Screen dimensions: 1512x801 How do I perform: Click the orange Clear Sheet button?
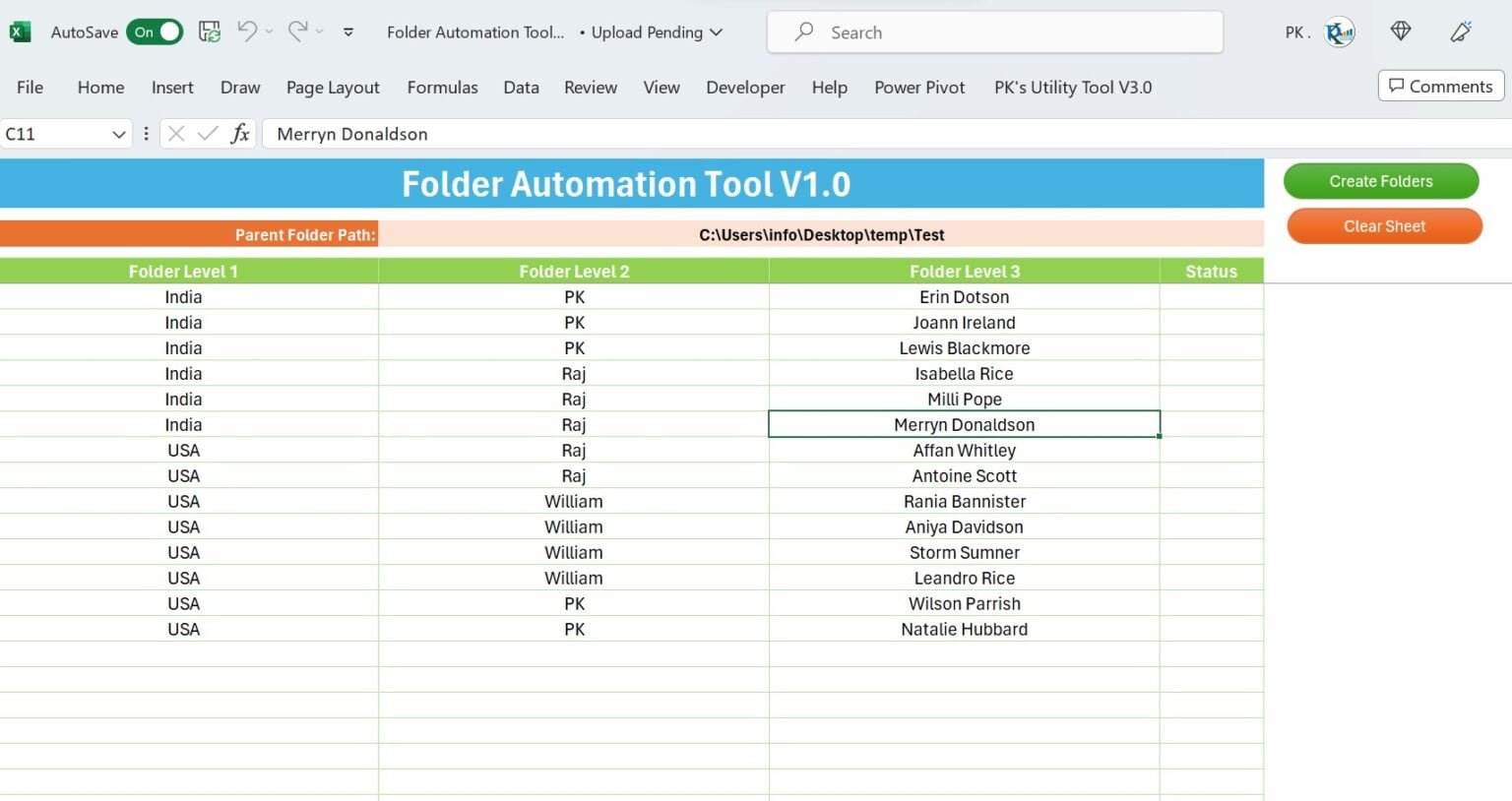click(x=1384, y=226)
